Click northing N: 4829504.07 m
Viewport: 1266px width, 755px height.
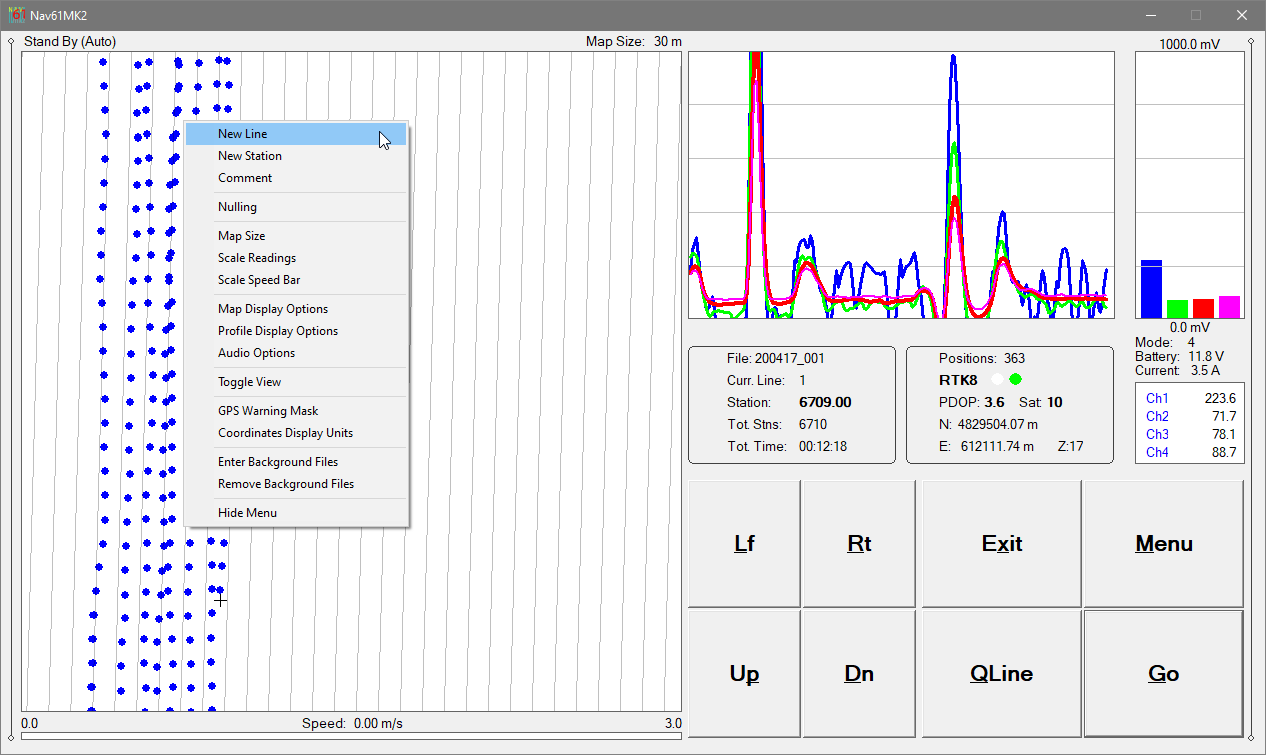[989, 424]
